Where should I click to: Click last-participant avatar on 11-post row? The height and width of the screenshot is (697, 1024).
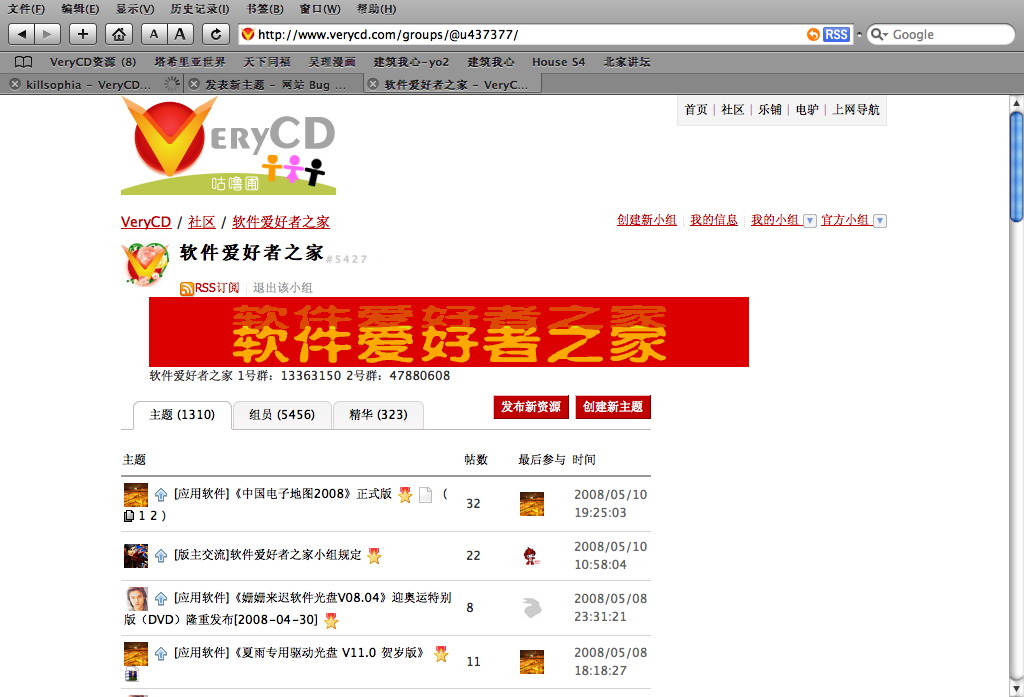point(532,662)
